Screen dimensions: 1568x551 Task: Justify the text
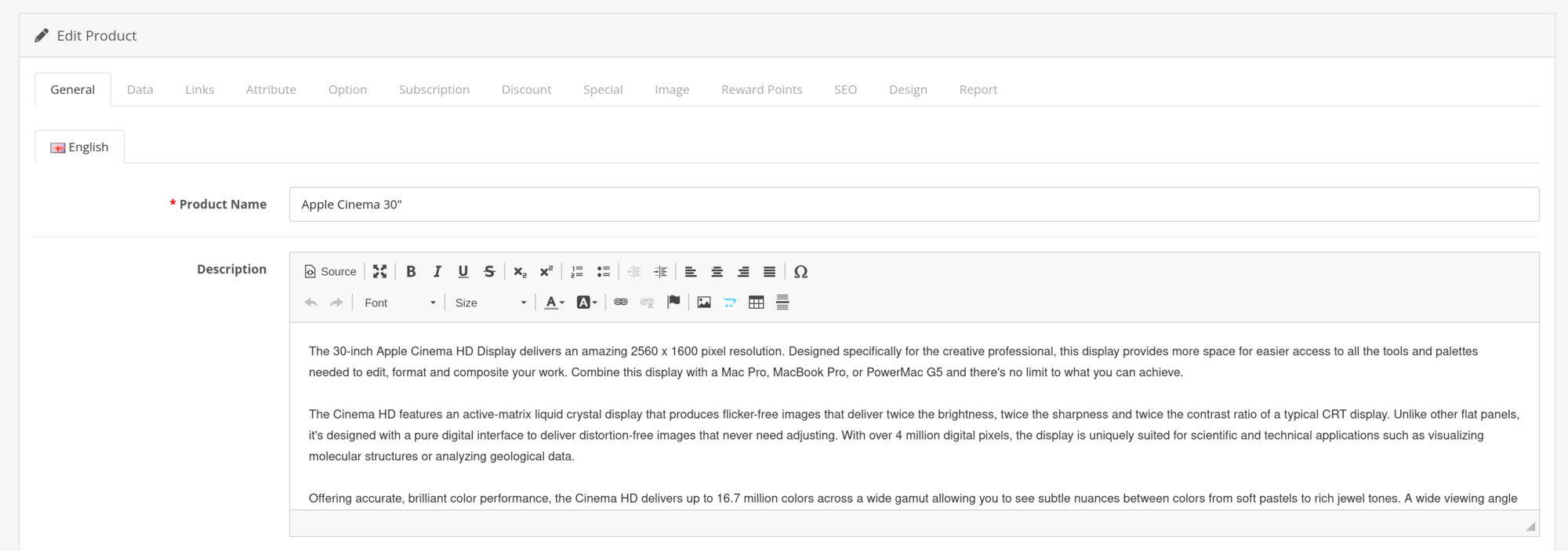tap(770, 271)
